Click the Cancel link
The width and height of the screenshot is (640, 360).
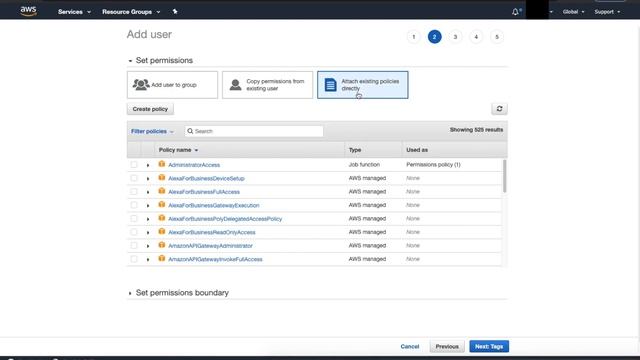pyautogui.click(x=410, y=346)
